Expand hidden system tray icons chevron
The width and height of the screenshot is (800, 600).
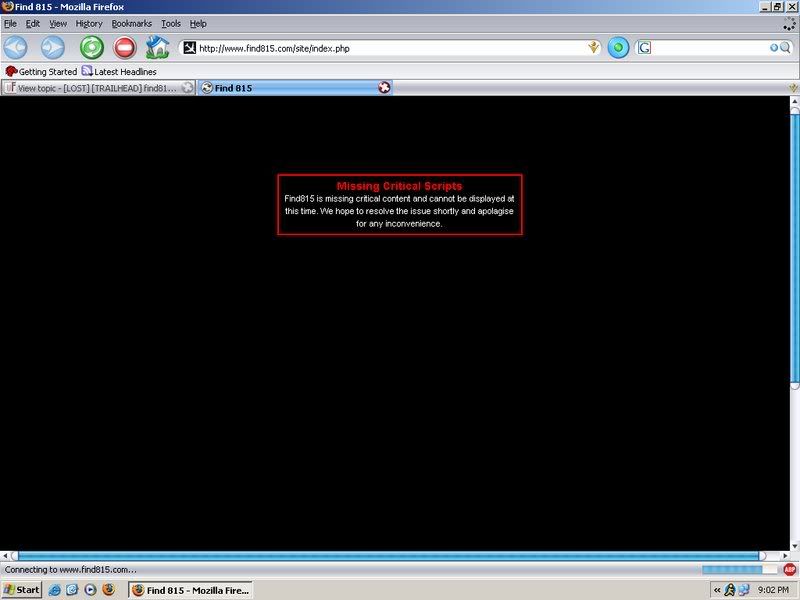click(717, 590)
